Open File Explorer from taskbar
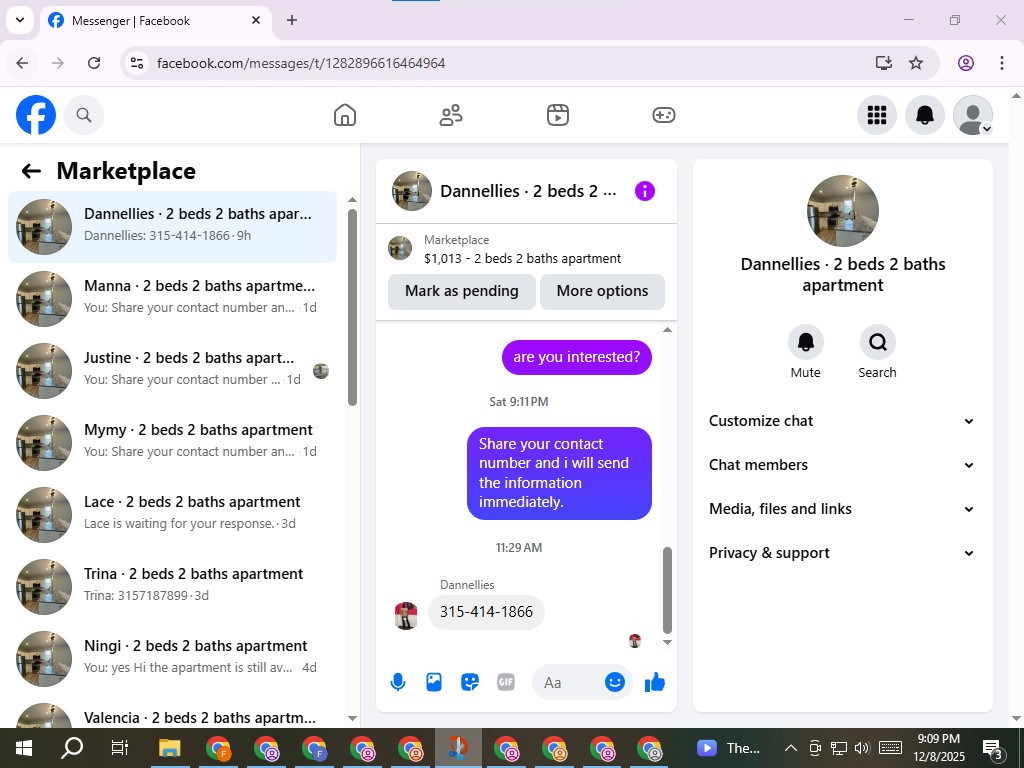Viewport: 1024px width, 768px height. pos(169,748)
